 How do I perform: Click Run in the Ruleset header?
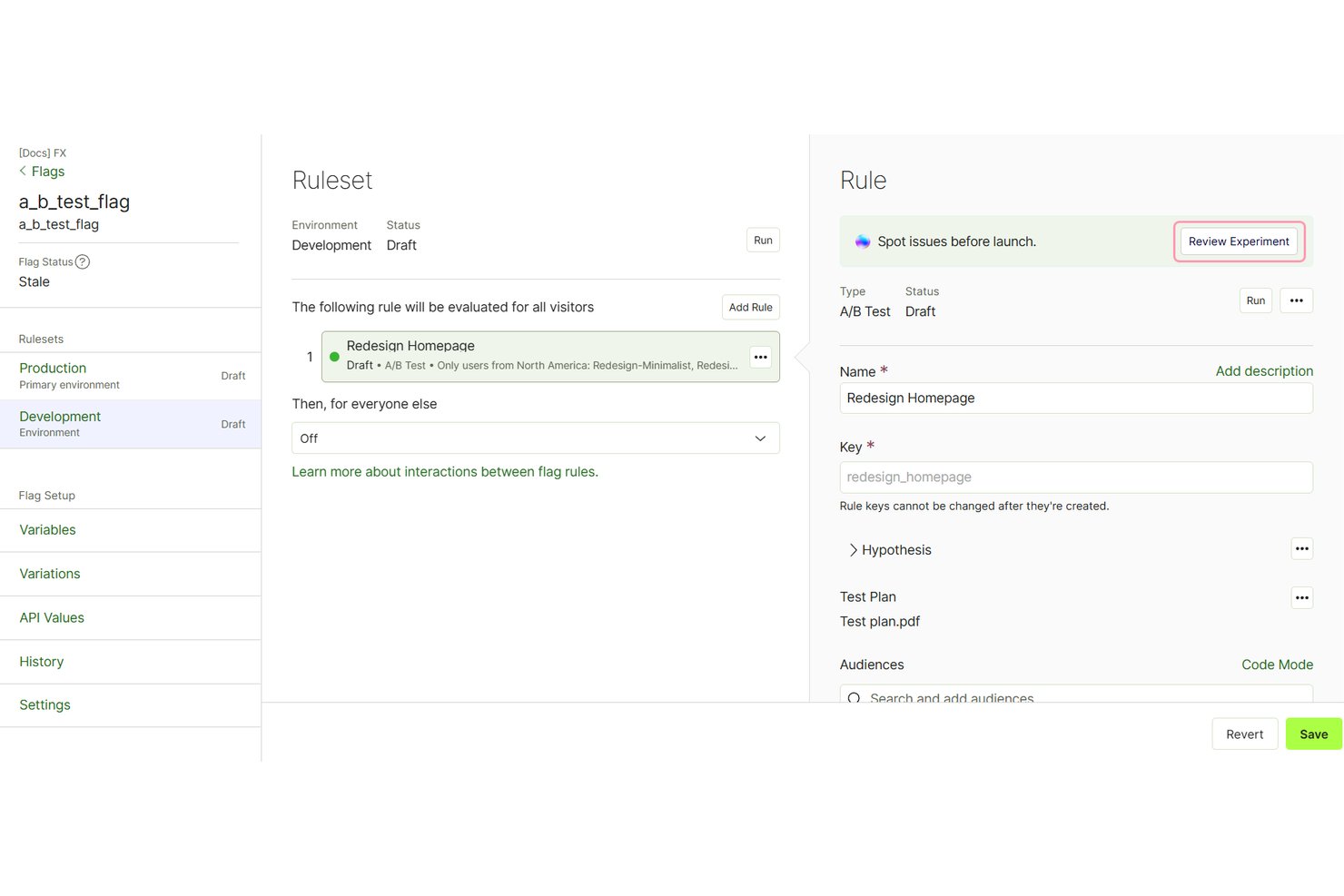pyautogui.click(x=763, y=241)
